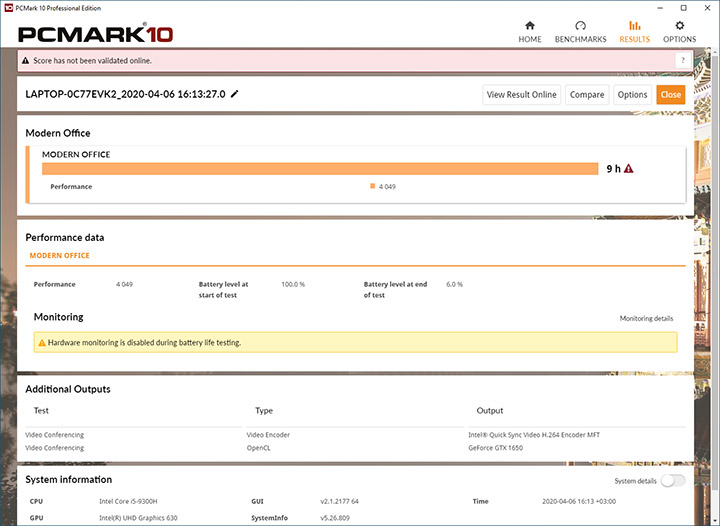Click the Output column header
The width and height of the screenshot is (720, 526).
(x=490, y=410)
